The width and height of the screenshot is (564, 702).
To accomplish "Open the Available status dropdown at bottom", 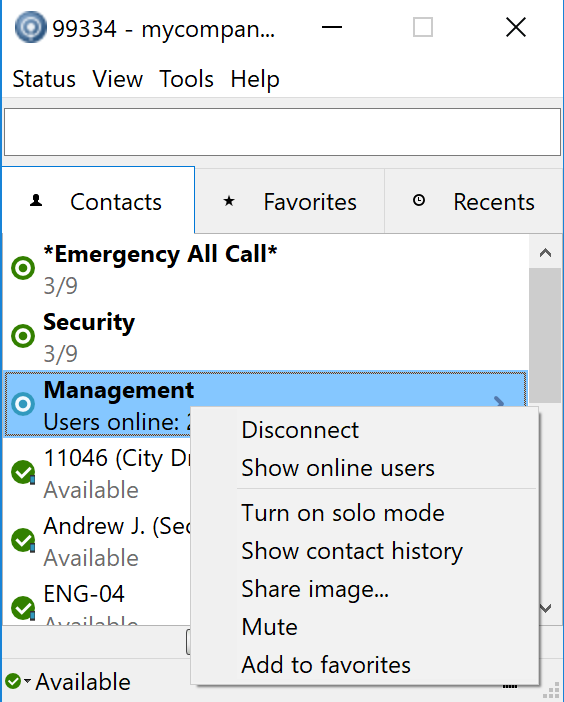I will point(19,681).
